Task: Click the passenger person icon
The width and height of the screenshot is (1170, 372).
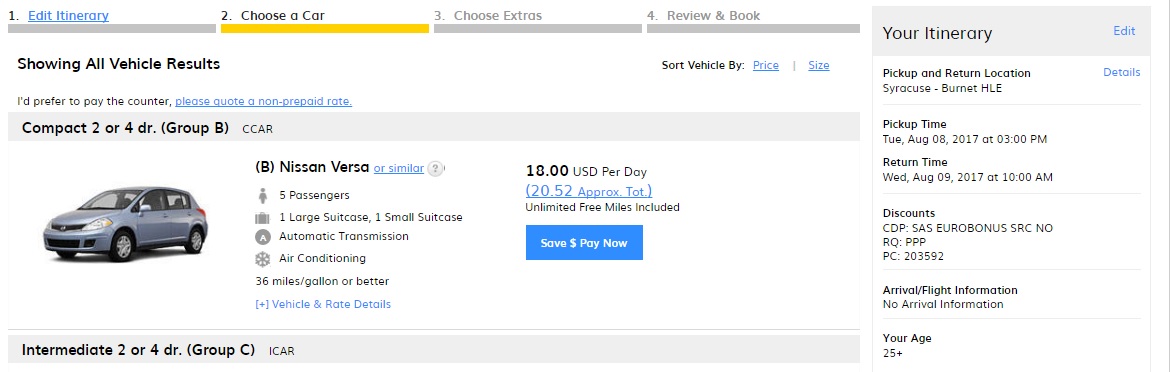Action: tap(263, 195)
